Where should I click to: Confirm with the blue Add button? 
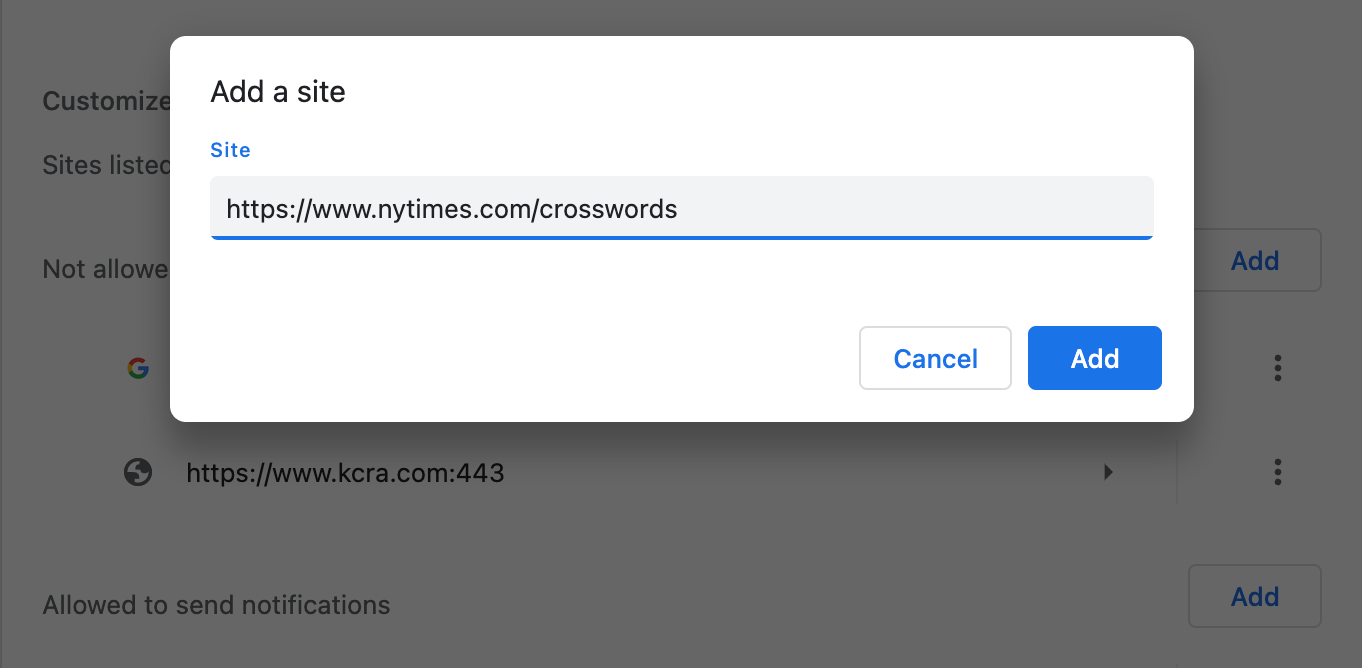point(1094,358)
